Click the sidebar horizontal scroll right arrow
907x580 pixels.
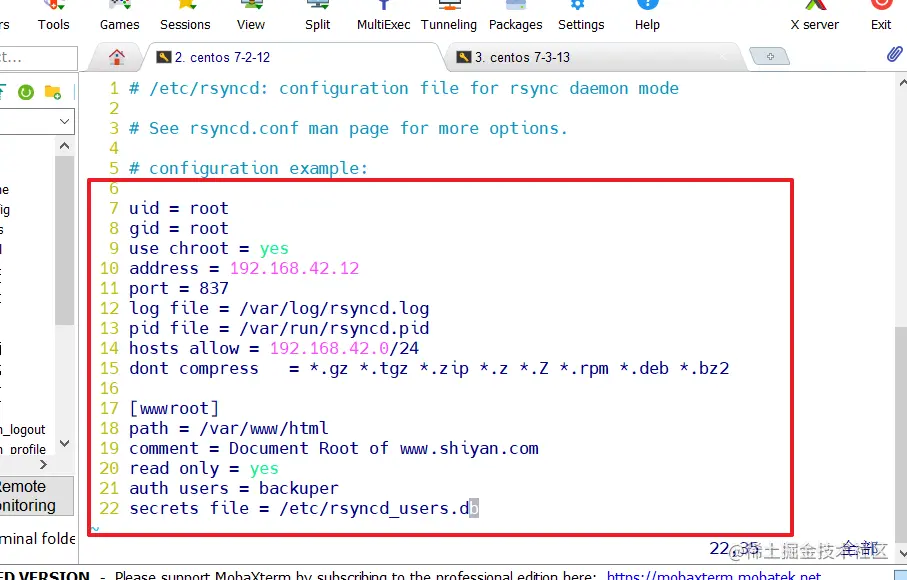(43, 464)
